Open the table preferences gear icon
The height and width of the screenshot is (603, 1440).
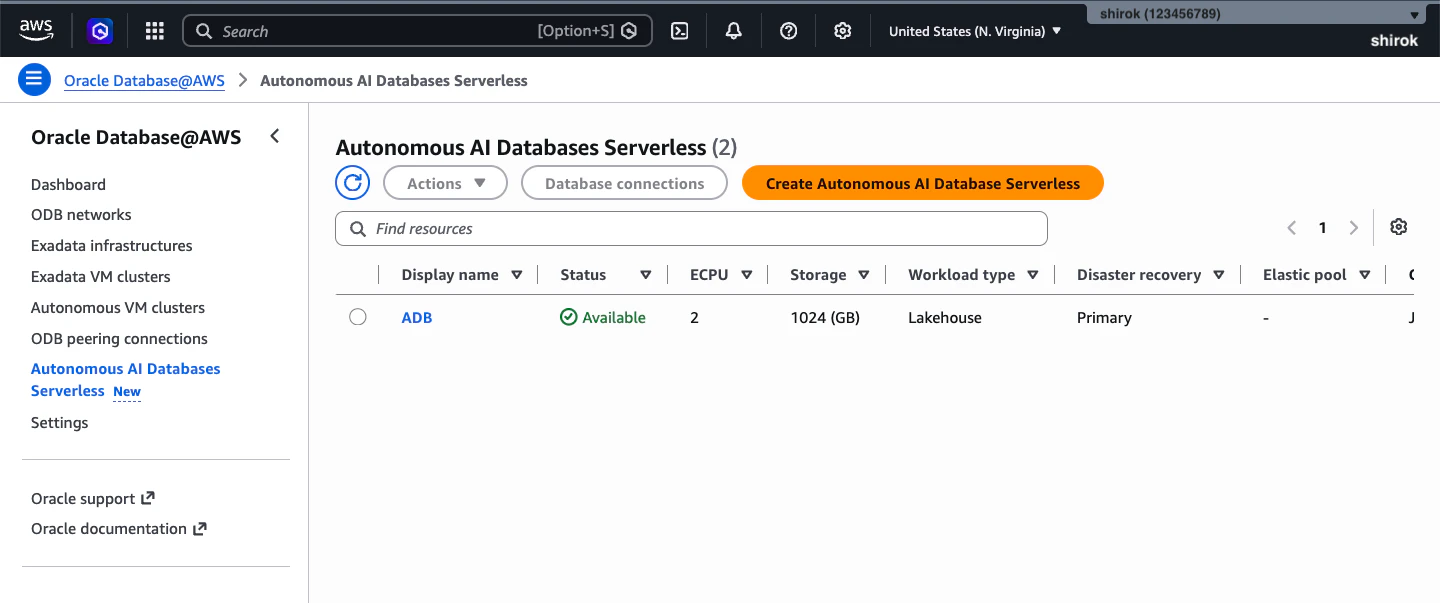pos(1399,227)
